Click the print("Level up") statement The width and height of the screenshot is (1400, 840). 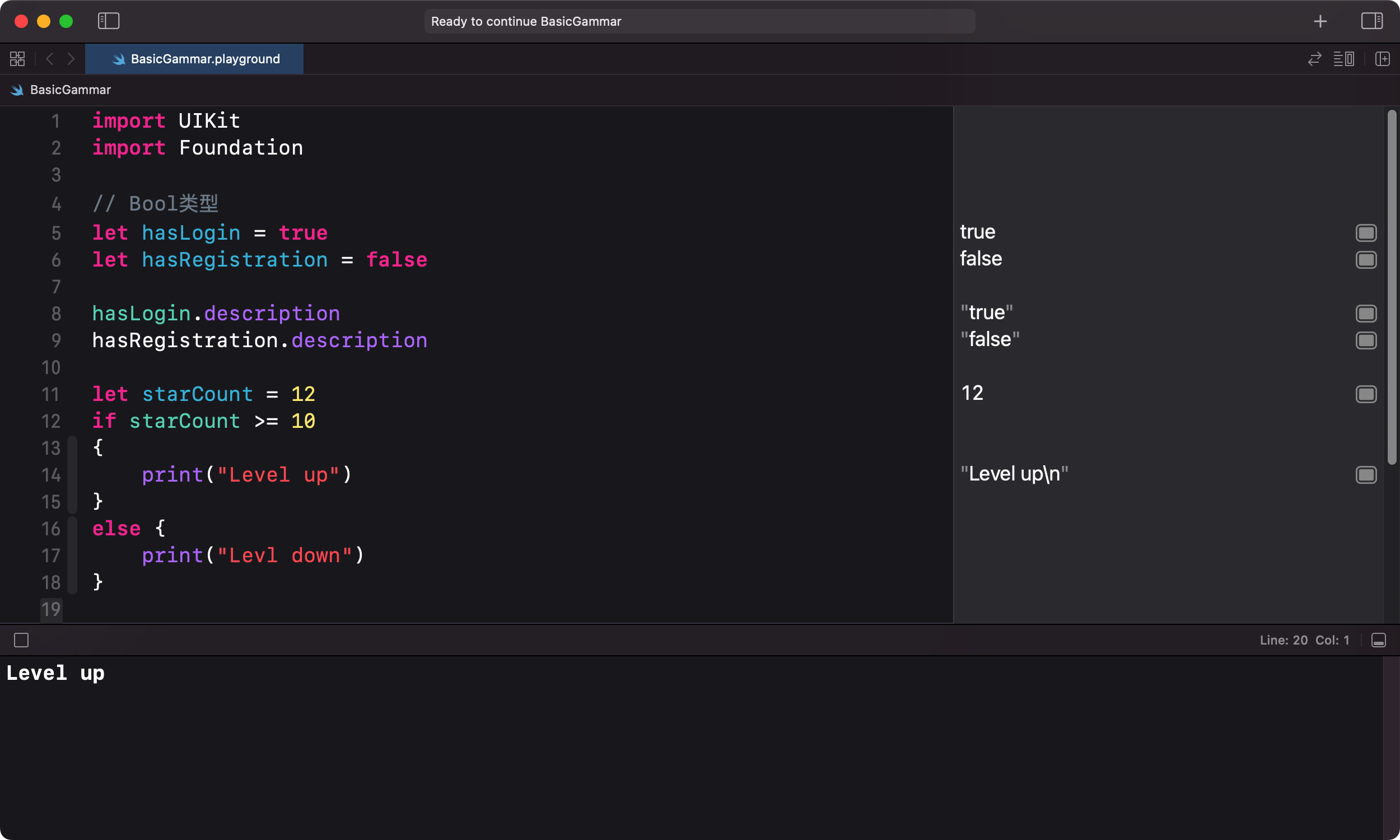click(x=247, y=475)
